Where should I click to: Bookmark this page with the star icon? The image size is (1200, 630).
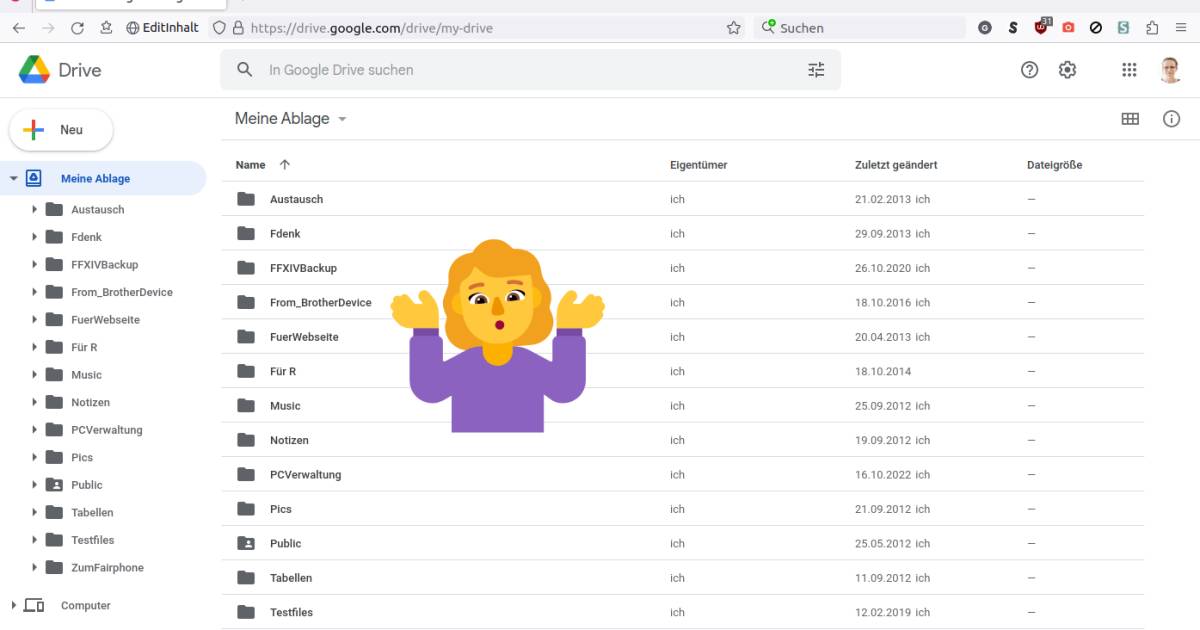[733, 28]
